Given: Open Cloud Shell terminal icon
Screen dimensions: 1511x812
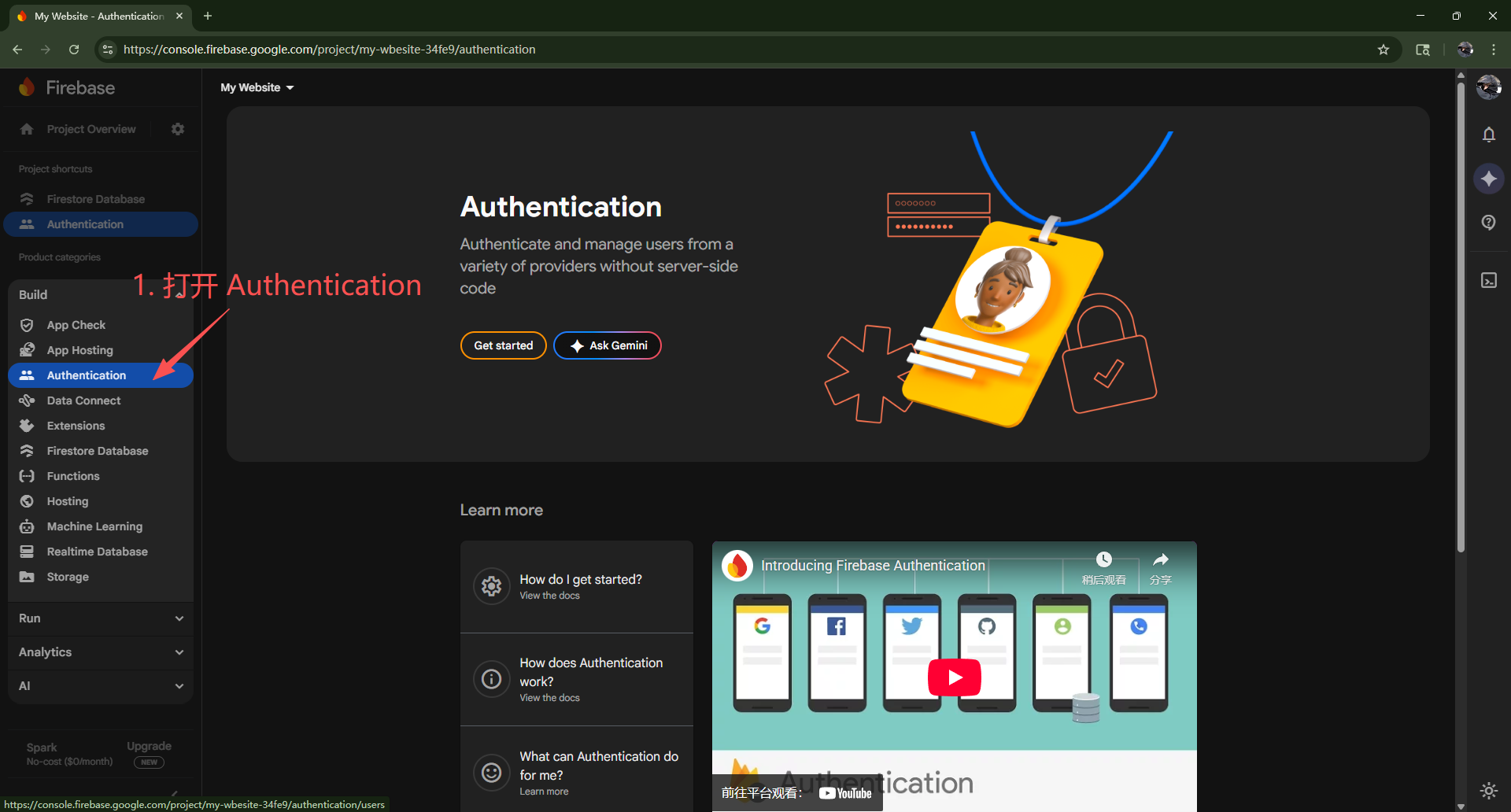Looking at the screenshot, I should [1488, 281].
